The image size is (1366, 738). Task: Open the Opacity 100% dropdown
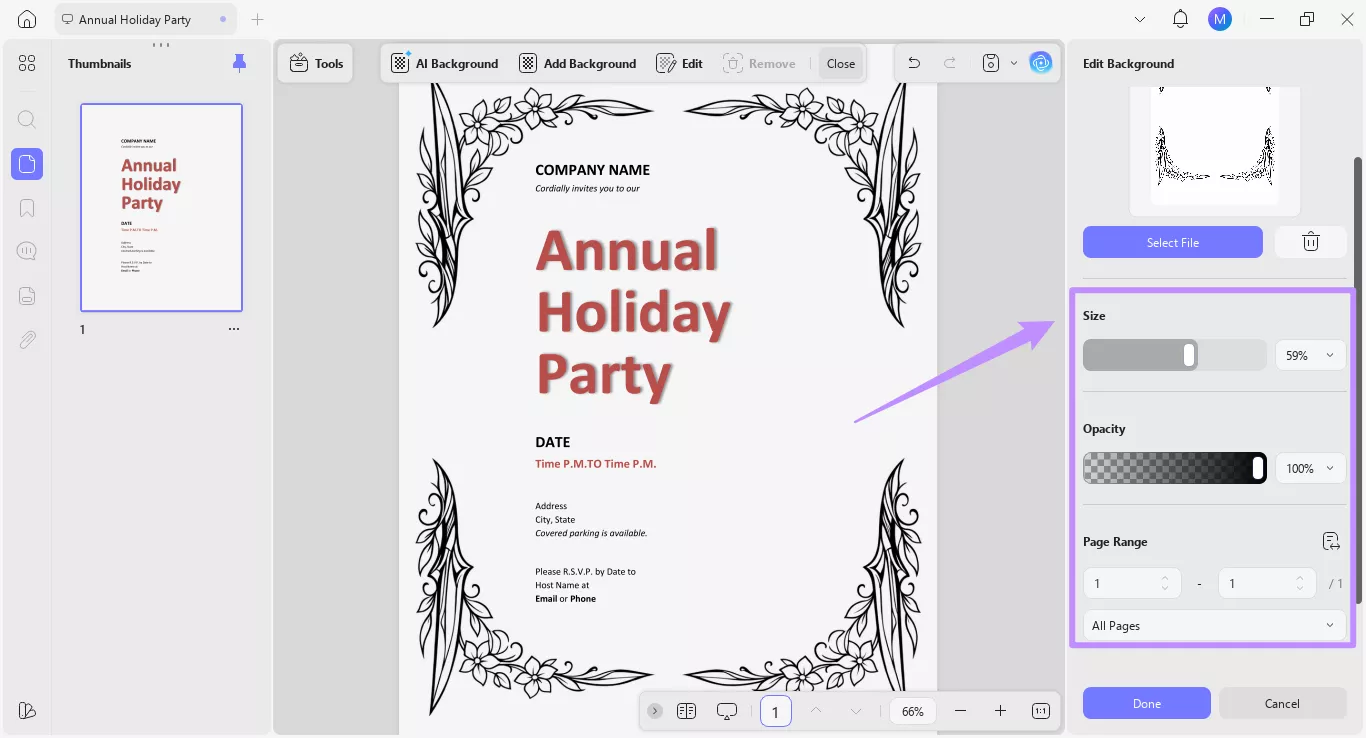1309,468
